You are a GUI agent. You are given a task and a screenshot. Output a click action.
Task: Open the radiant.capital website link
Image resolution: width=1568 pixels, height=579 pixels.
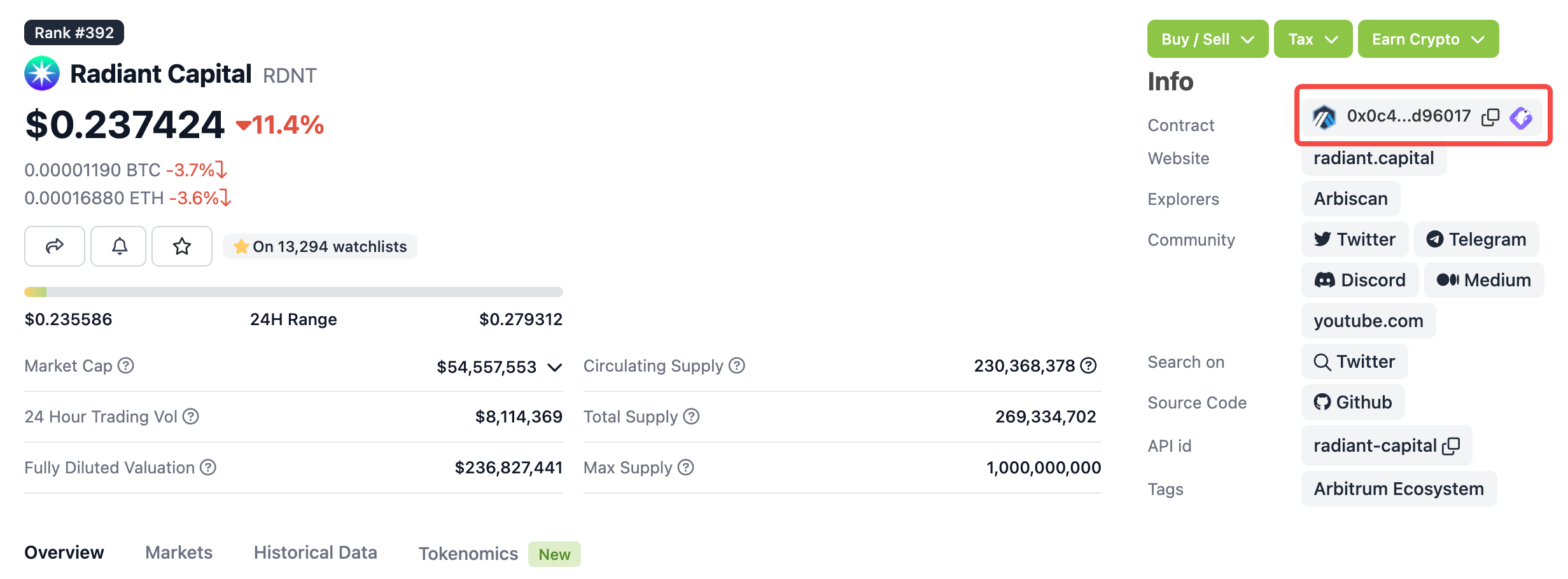1373,158
